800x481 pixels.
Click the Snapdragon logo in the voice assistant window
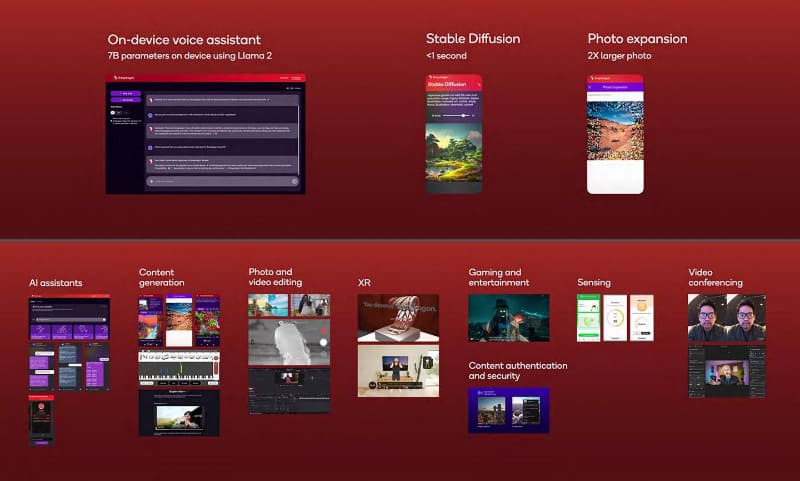(123, 78)
